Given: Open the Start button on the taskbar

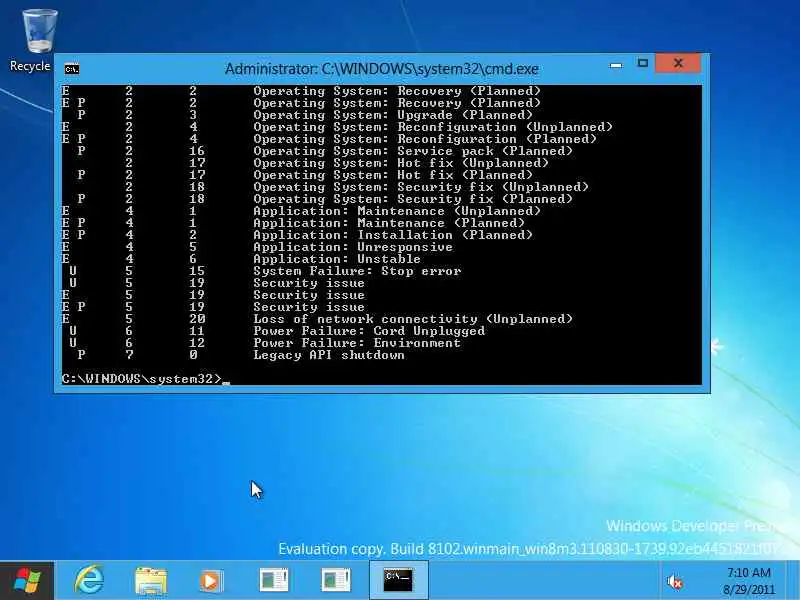Looking at the screenshot, I should tap(27, 581).
